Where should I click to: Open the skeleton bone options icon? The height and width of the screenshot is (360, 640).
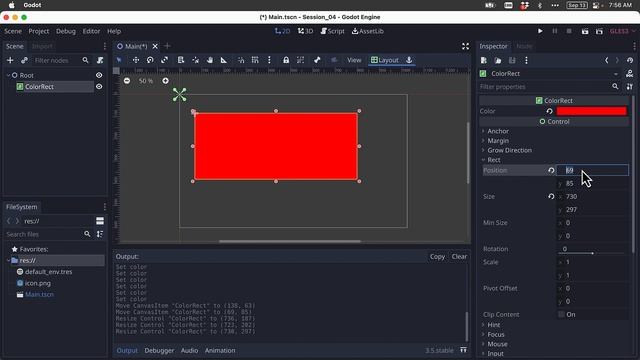[317, 60]
